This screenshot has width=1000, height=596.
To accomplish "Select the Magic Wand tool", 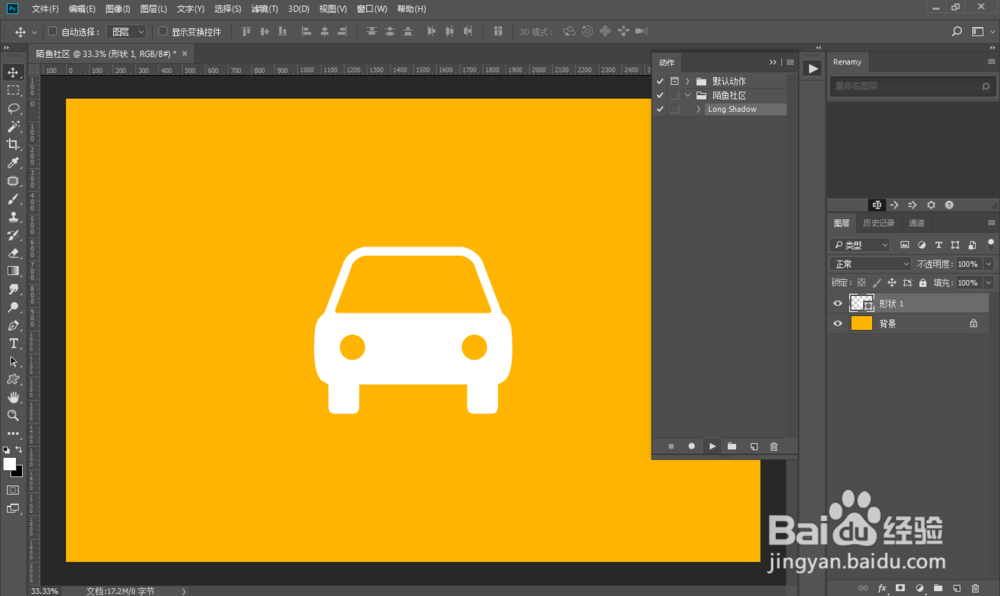I will pyautogui.click(x=13, y=126).
